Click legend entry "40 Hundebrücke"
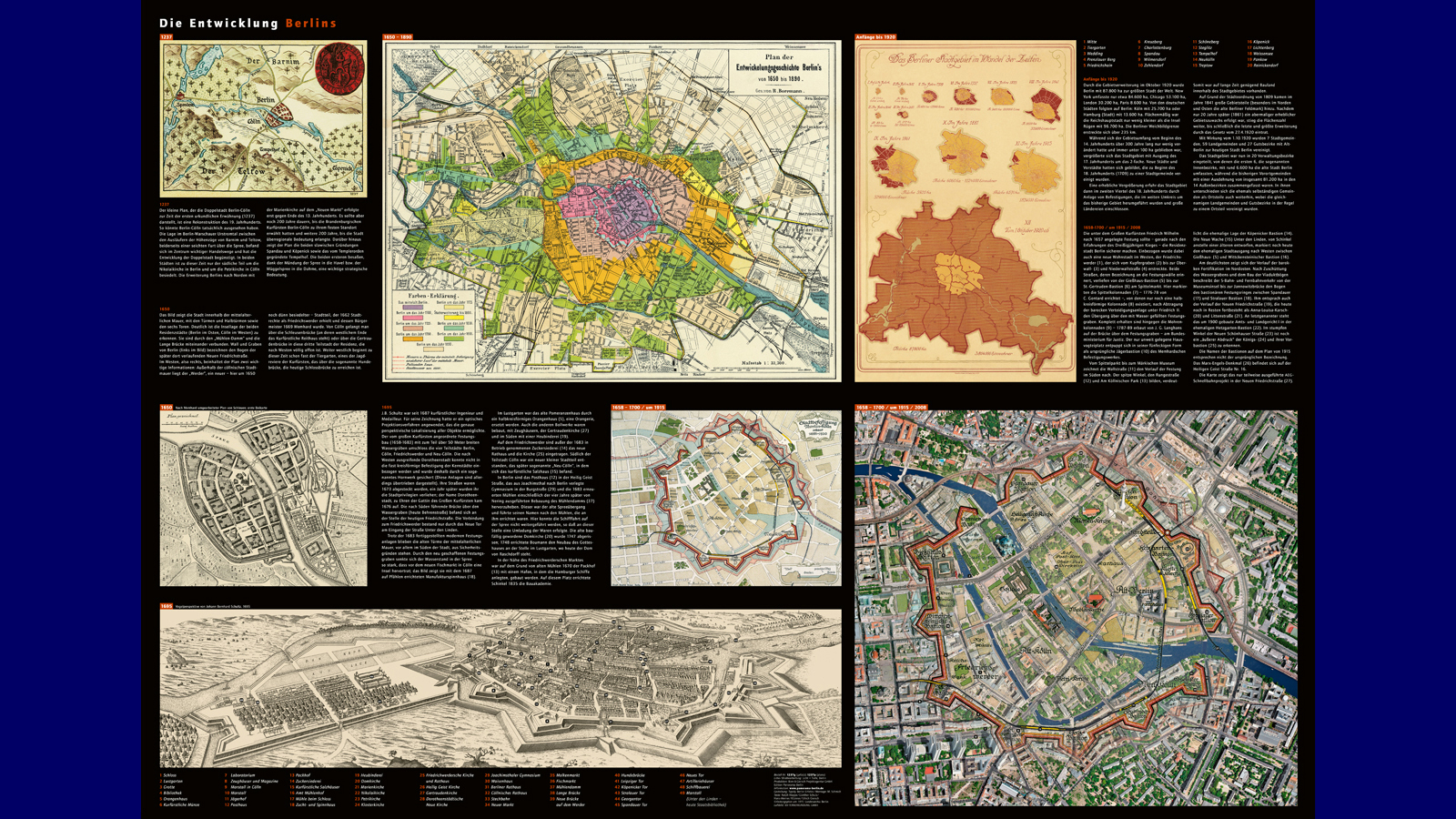Image resolution: width=1456 pixels, height=819 pixels. (631, 775)
